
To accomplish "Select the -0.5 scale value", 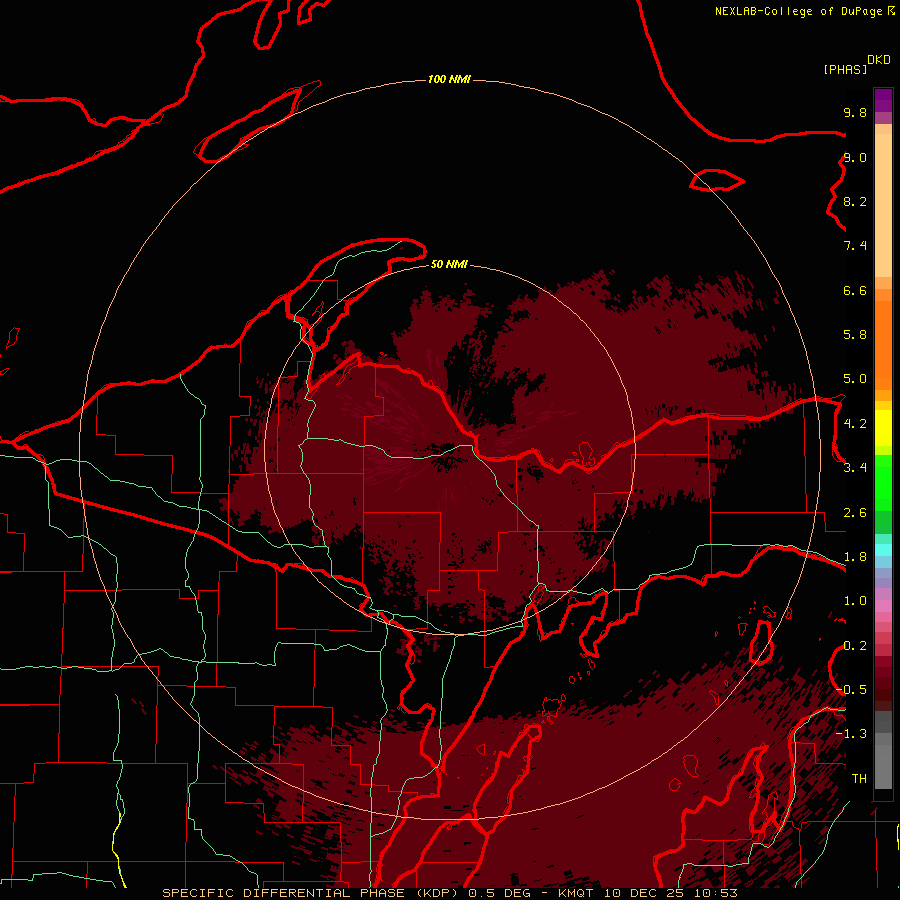I will (x=852, y=689).
